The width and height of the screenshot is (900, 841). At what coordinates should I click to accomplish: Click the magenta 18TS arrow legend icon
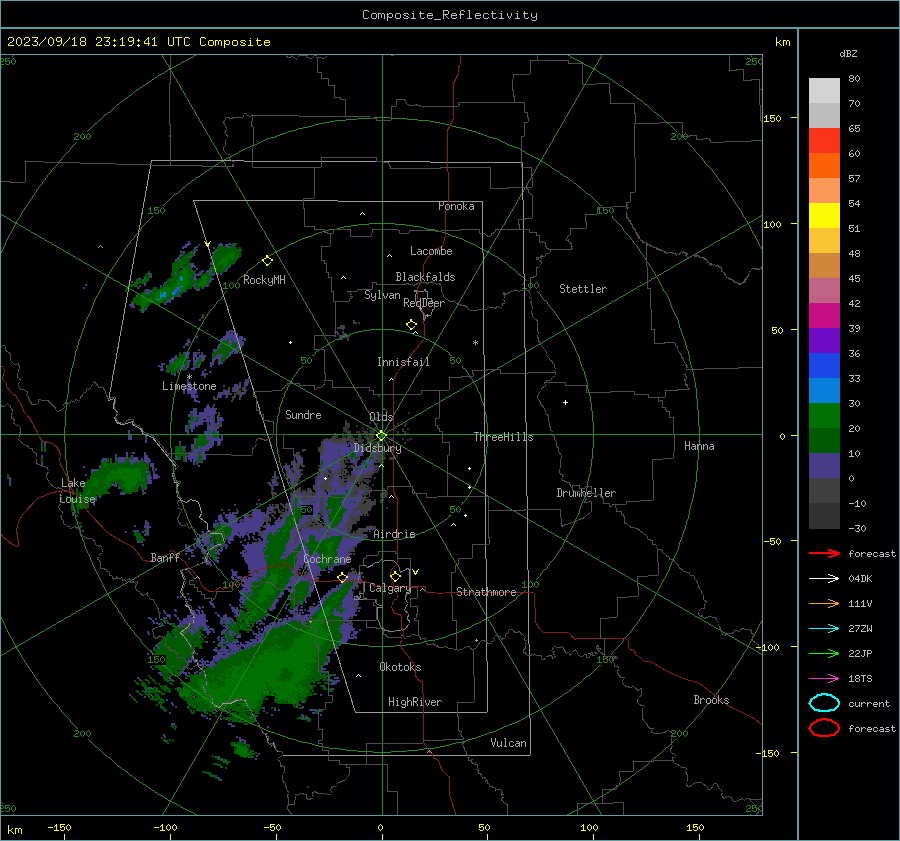pyautogui.click(x=824, y=678)
